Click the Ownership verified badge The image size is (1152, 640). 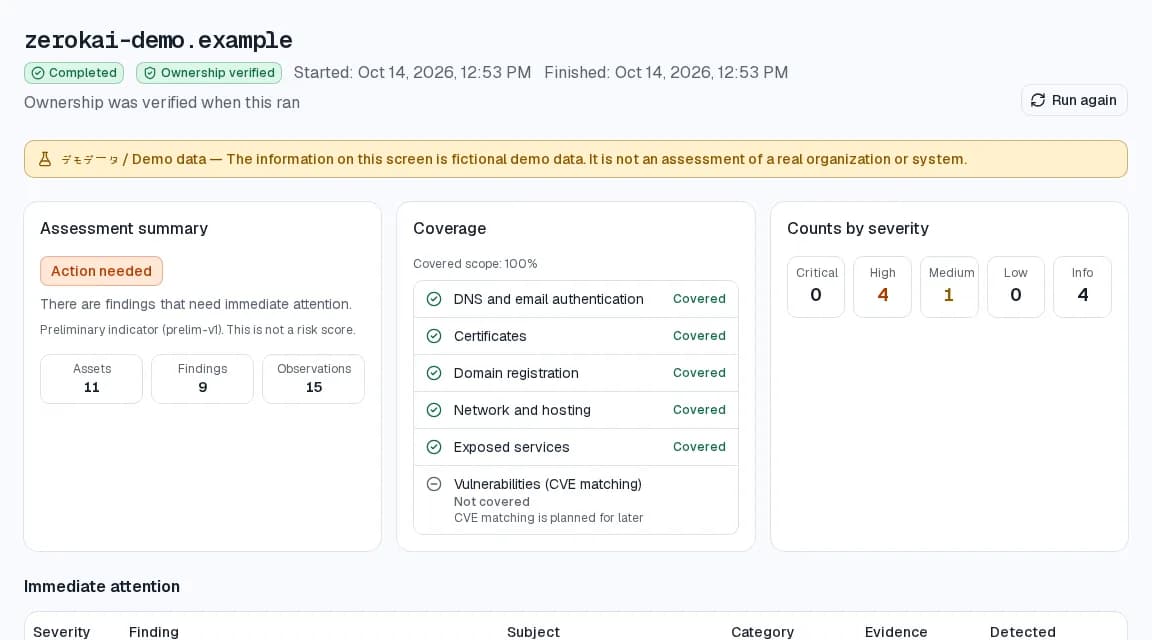pos(209,73)
